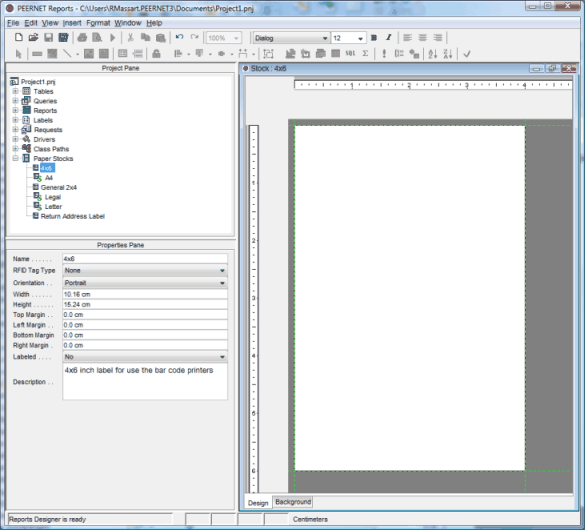Click the Open folder icon
This screenshot has height=530, width=585.
click(34, 37)
